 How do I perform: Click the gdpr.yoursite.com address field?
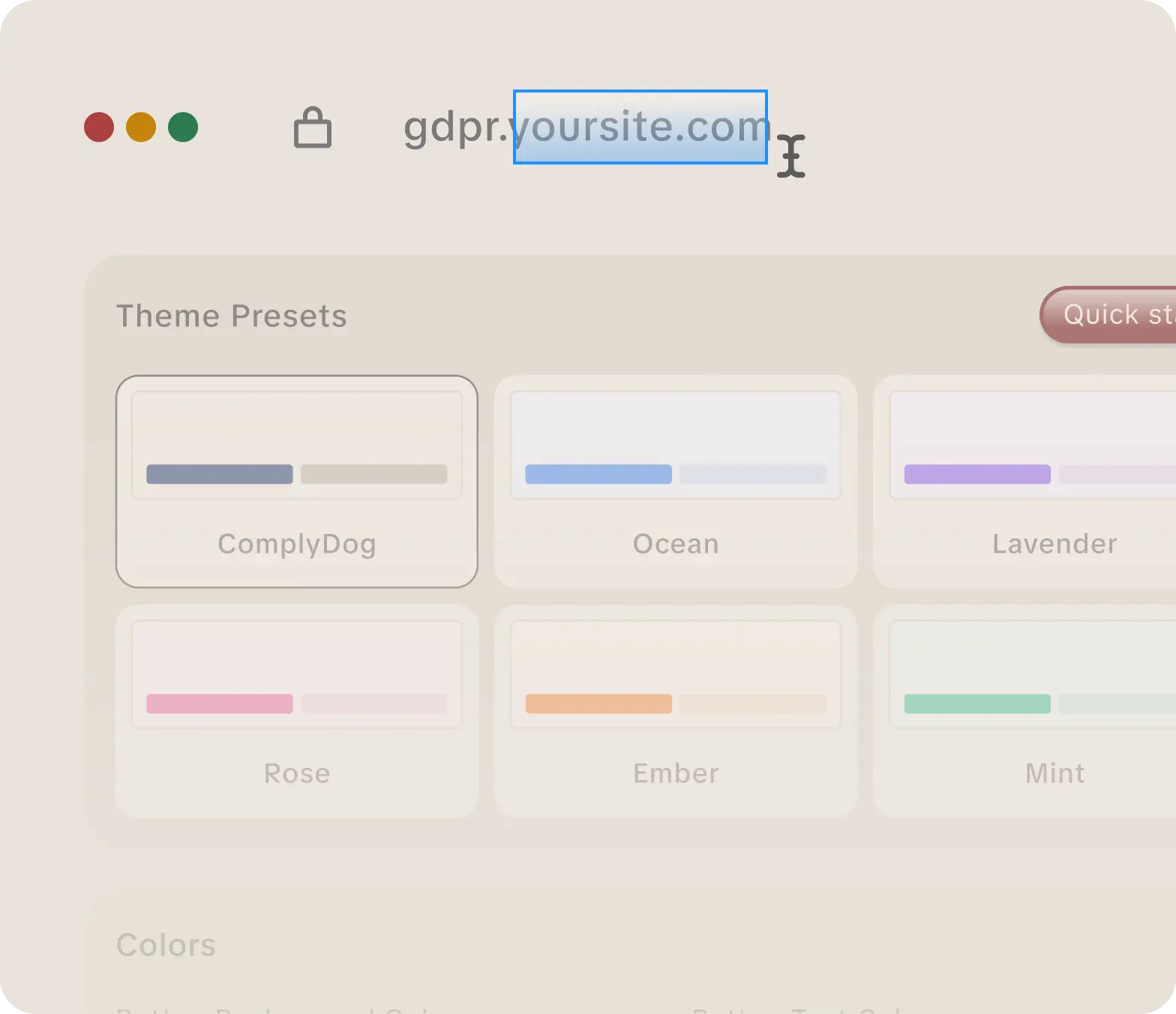[585, 127]
